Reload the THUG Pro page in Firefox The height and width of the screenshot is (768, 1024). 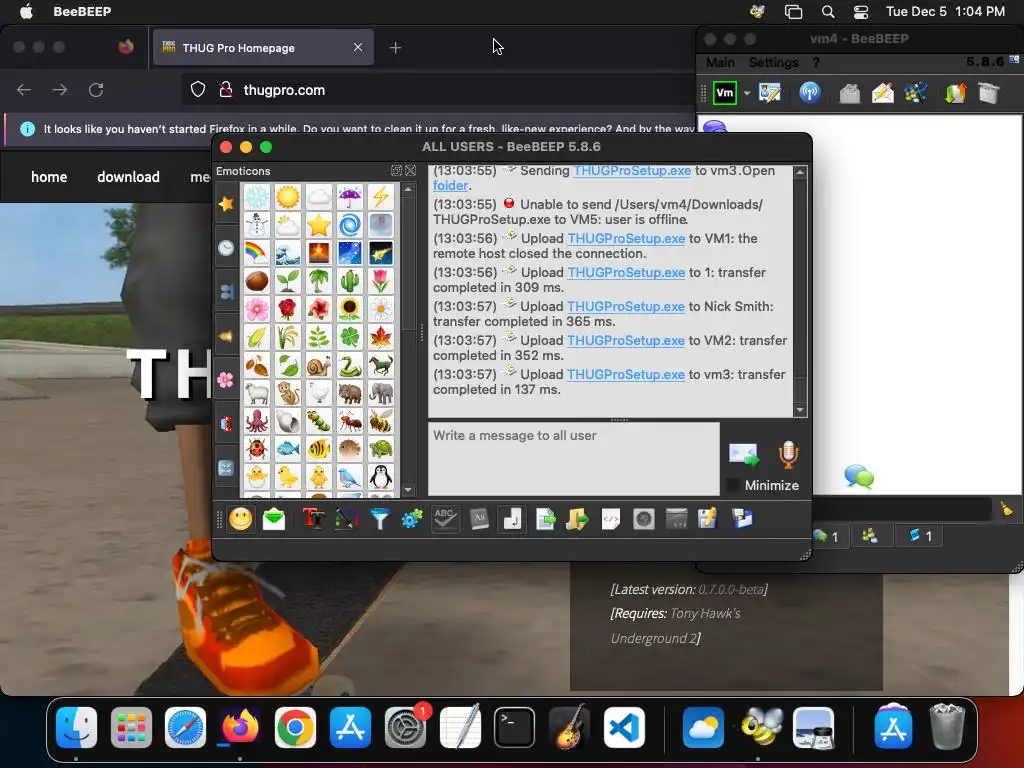click(x=96, y=90)
